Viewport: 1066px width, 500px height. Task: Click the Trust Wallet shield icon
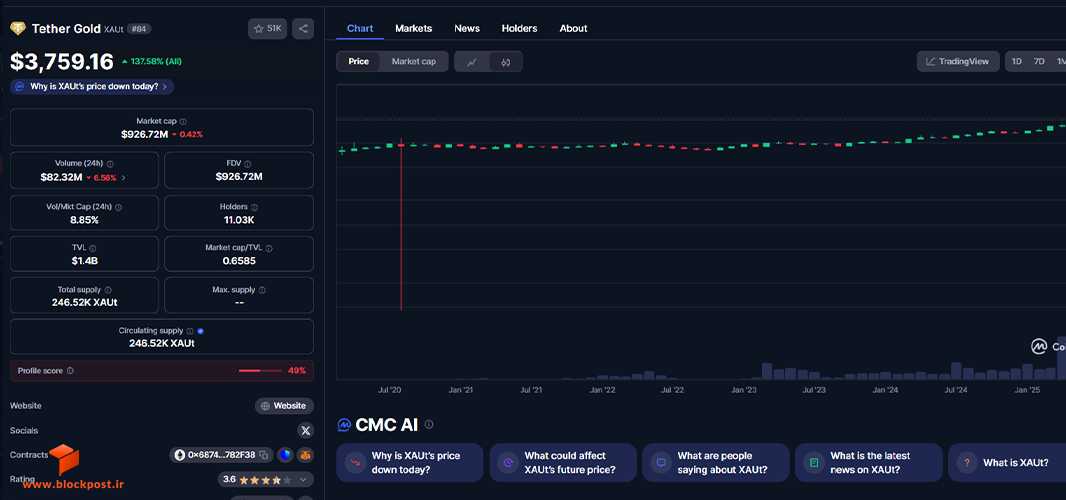click(285, 454)
